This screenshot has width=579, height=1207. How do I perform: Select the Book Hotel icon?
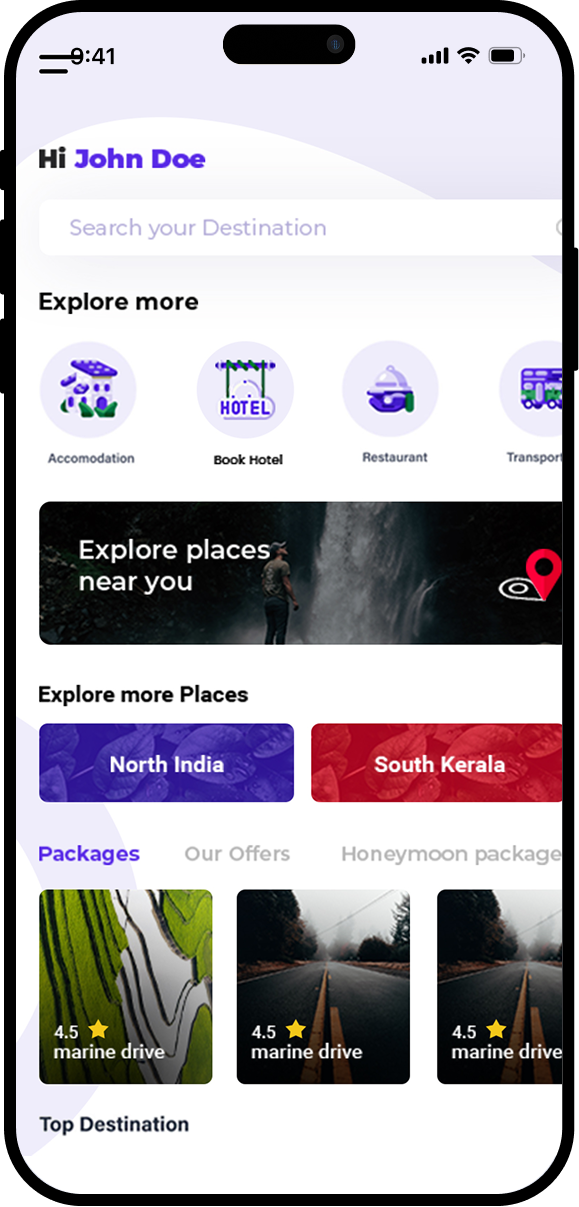click(245, 390)
